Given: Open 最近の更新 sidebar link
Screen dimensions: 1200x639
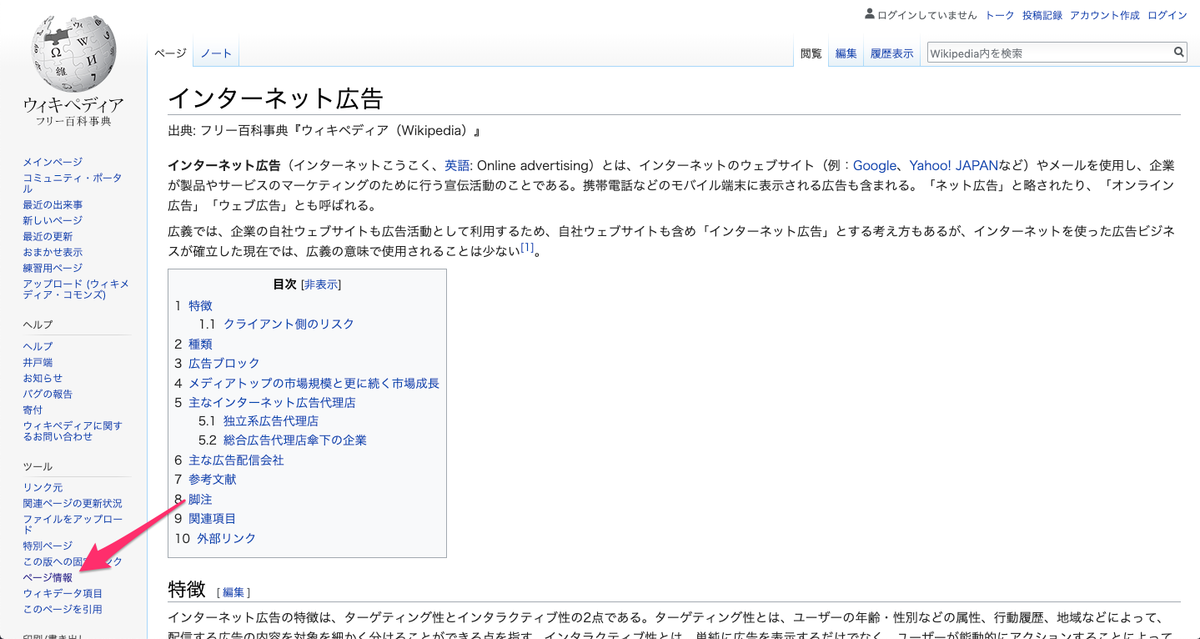Looking at the screenshot, I should (x=47, y=236).
